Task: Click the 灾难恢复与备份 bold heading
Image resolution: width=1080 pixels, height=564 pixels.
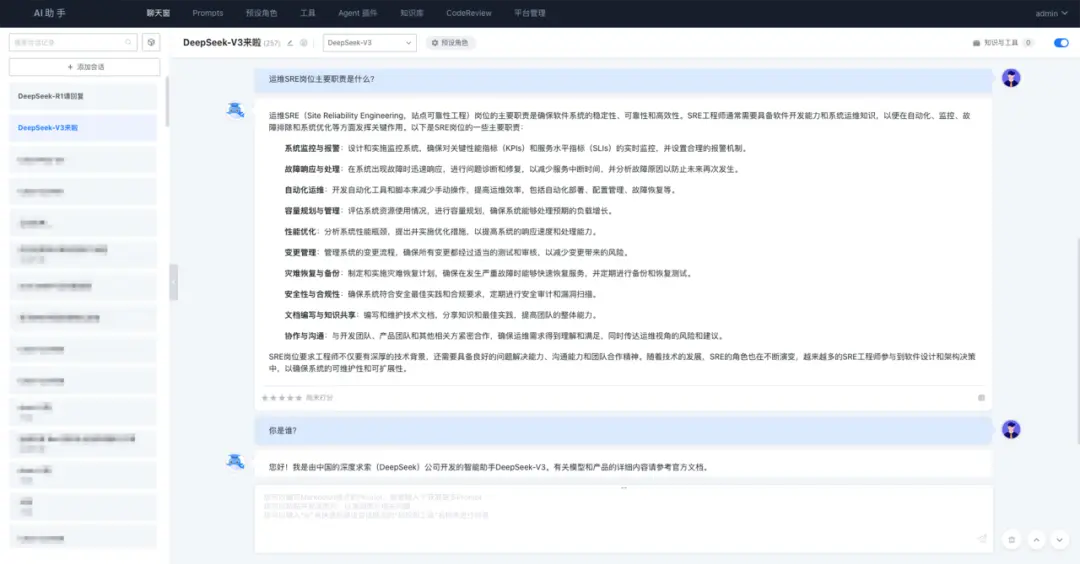Action: click(x=312, y=273)
